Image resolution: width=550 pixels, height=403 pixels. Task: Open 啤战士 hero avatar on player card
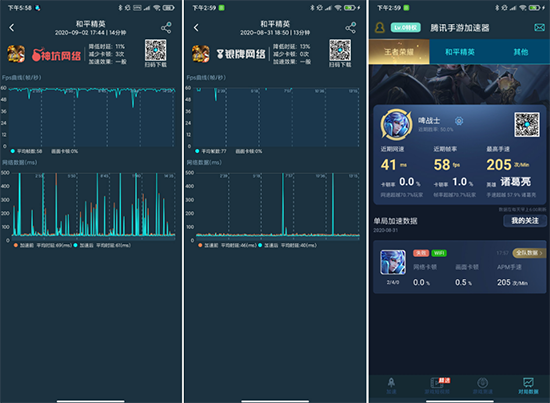tap(396, 124)
